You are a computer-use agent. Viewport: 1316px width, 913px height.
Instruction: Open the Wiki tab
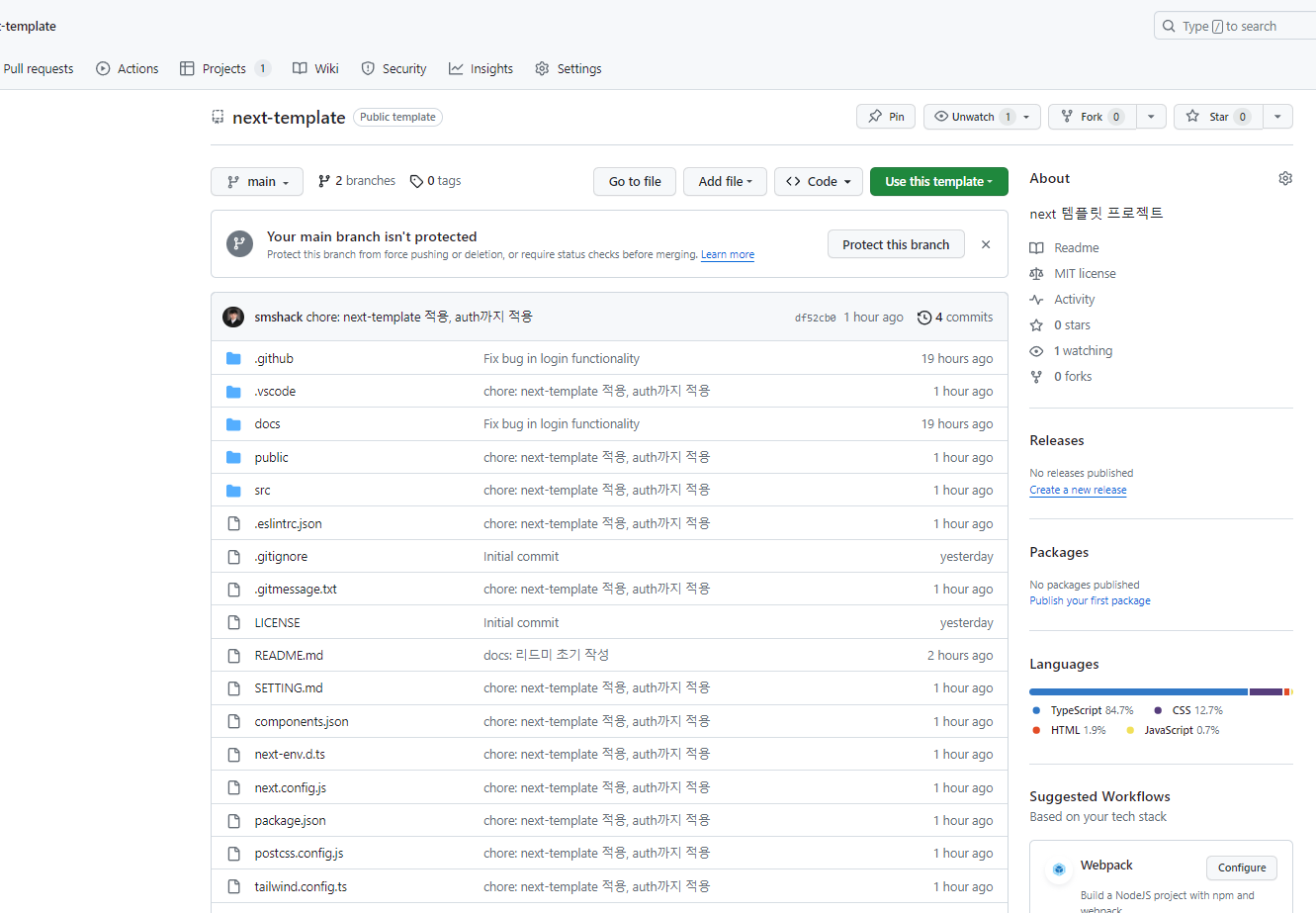(315, 68)
